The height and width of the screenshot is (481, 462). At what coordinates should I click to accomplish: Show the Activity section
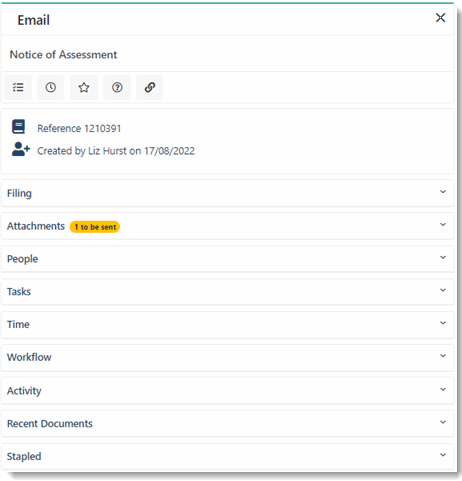(228, 390)
